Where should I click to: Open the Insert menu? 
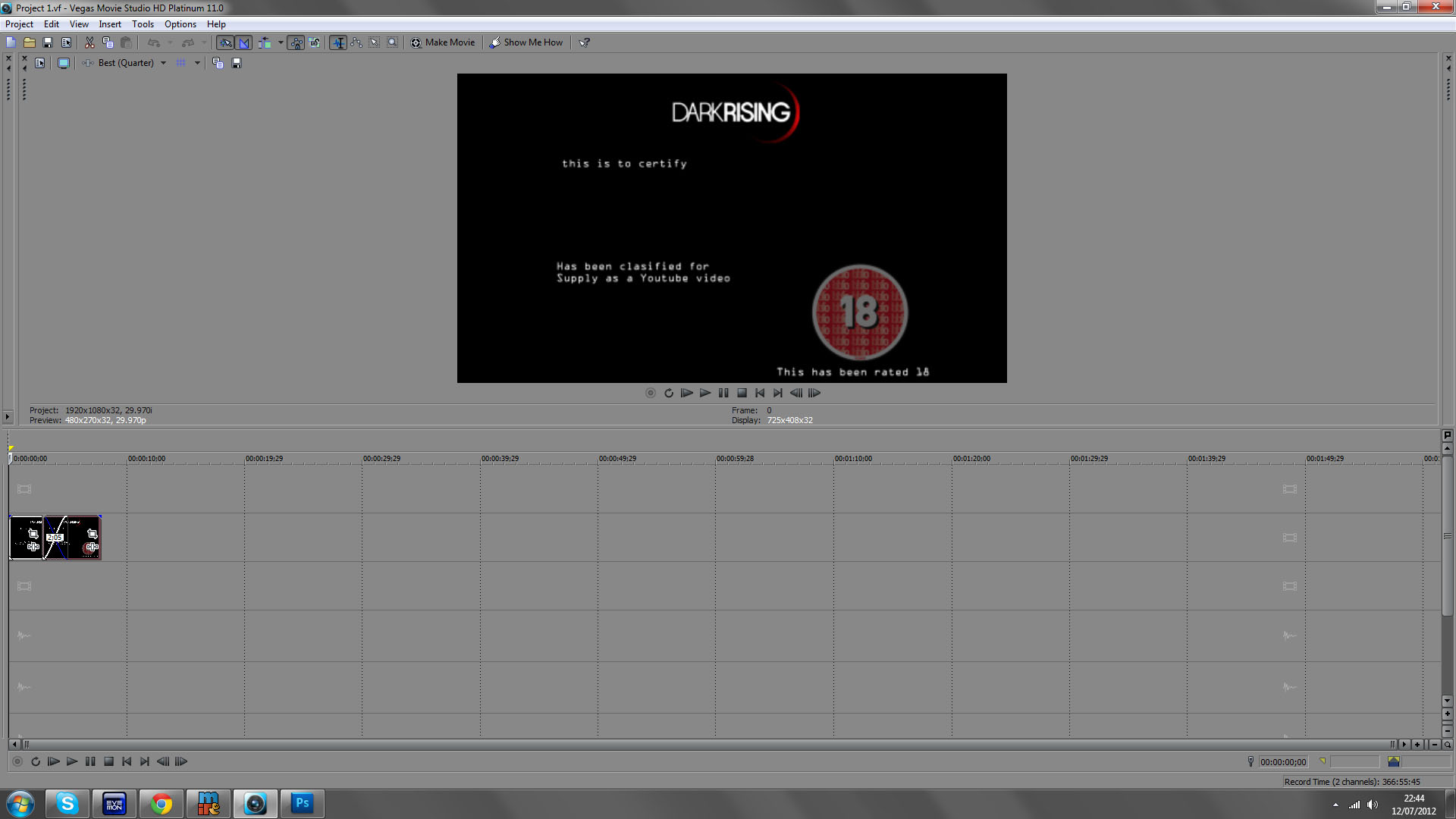click(110, 24)
